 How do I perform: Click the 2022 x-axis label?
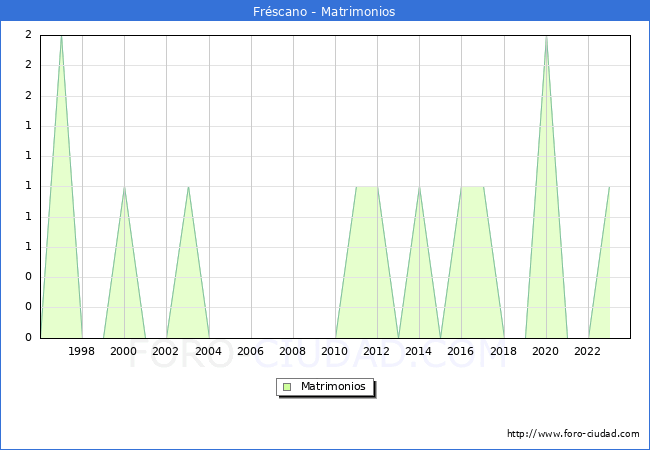click(587, 351)
